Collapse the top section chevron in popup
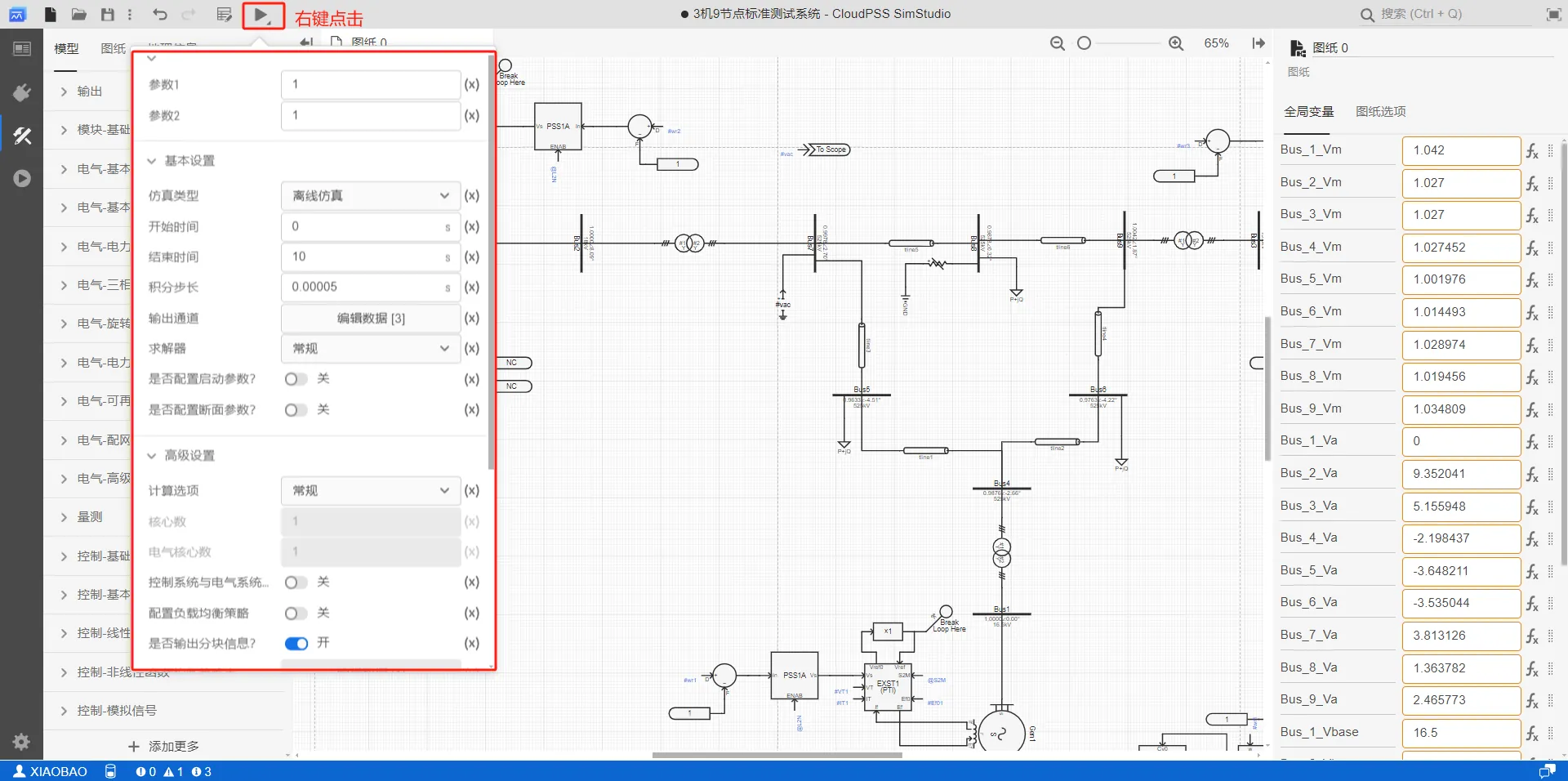Screen dimensions: 1568x781 point(152,59)
